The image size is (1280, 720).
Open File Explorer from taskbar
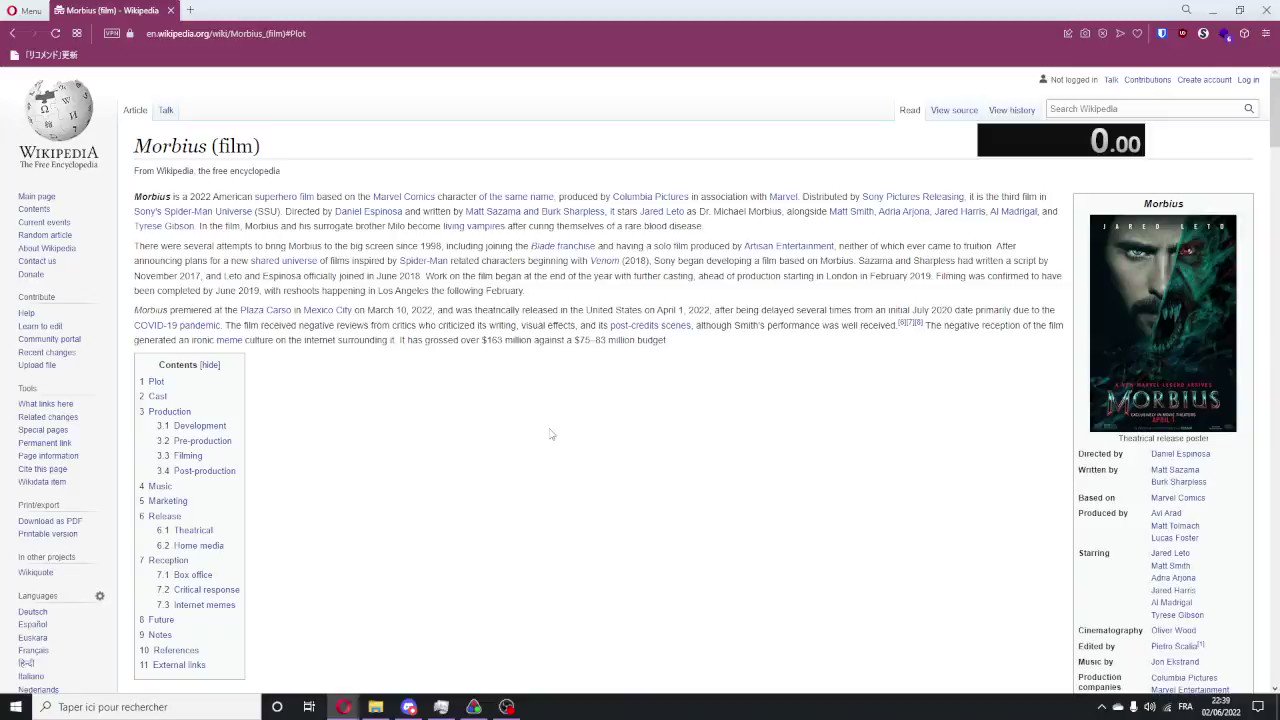click(x=375, y=706)
